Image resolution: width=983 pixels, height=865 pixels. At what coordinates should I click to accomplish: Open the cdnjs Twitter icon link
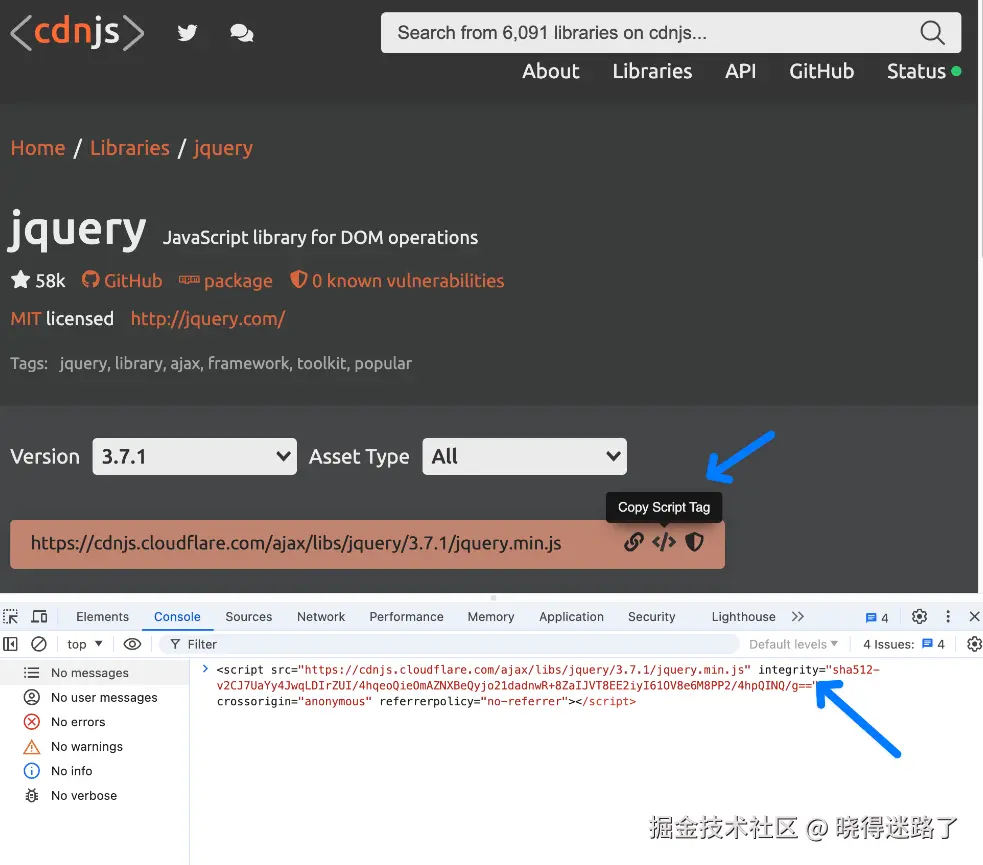[187, 33]
